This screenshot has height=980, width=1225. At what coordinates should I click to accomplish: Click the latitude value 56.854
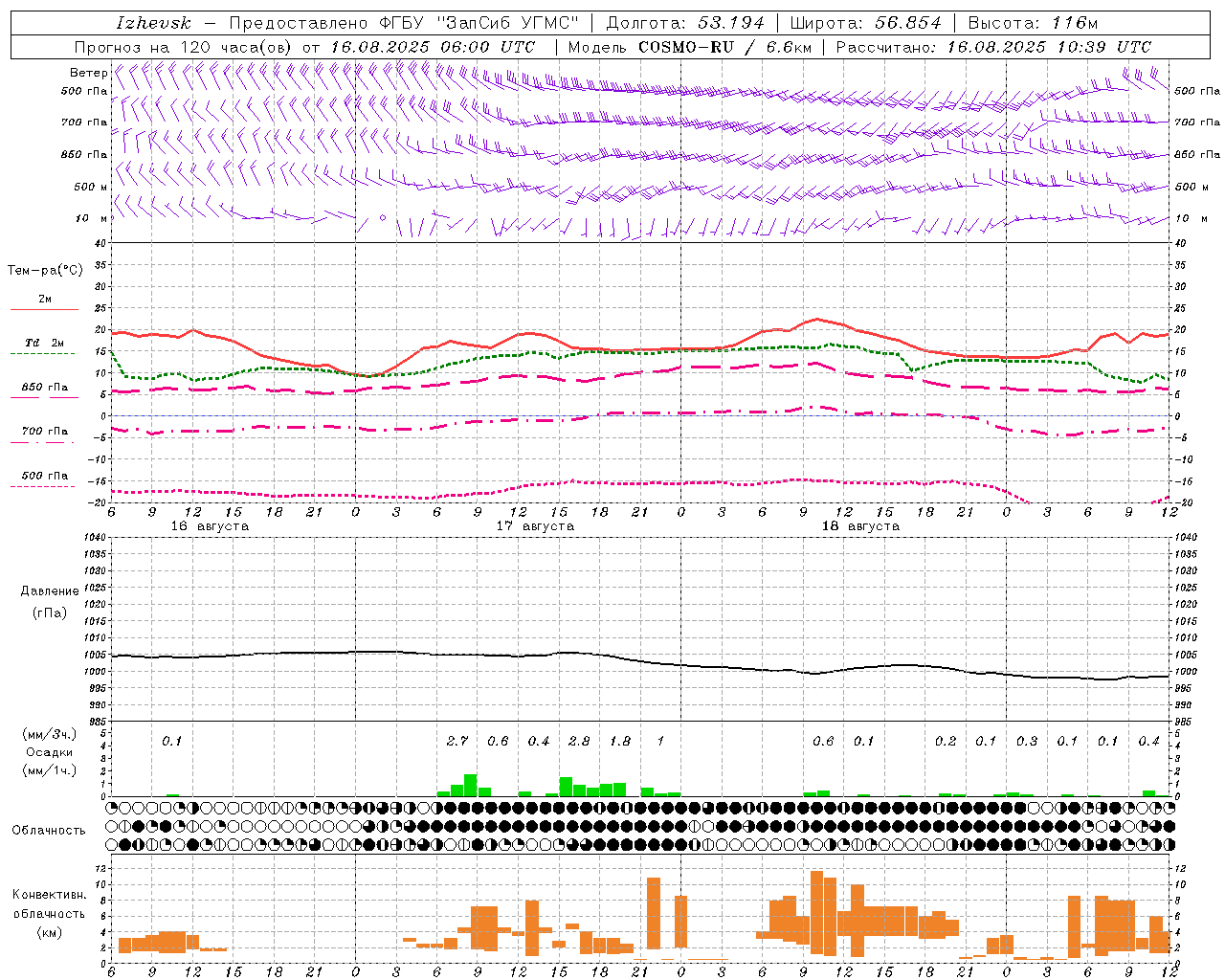[908, 23]
